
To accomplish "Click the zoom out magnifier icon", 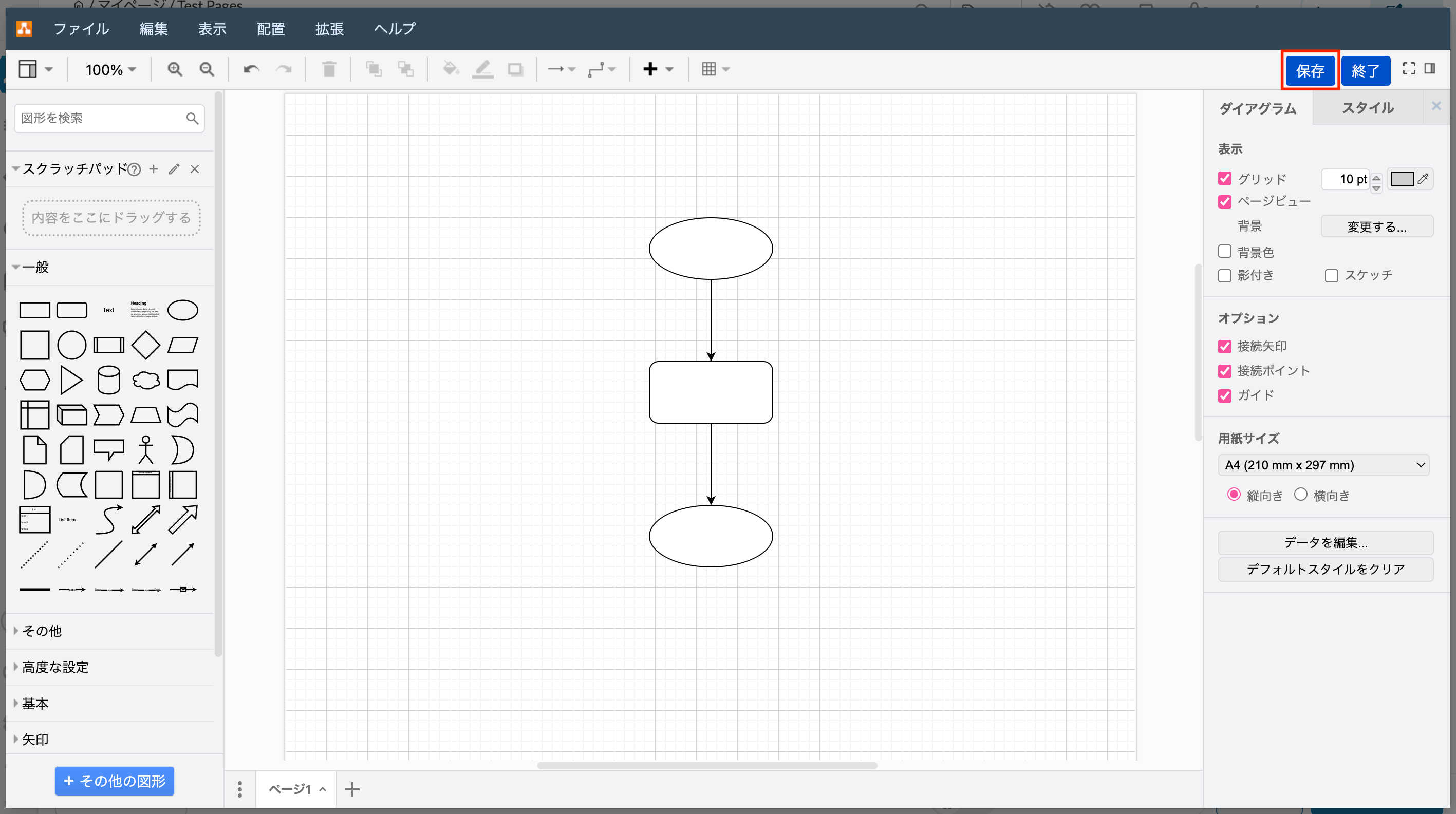I will 207,69.
